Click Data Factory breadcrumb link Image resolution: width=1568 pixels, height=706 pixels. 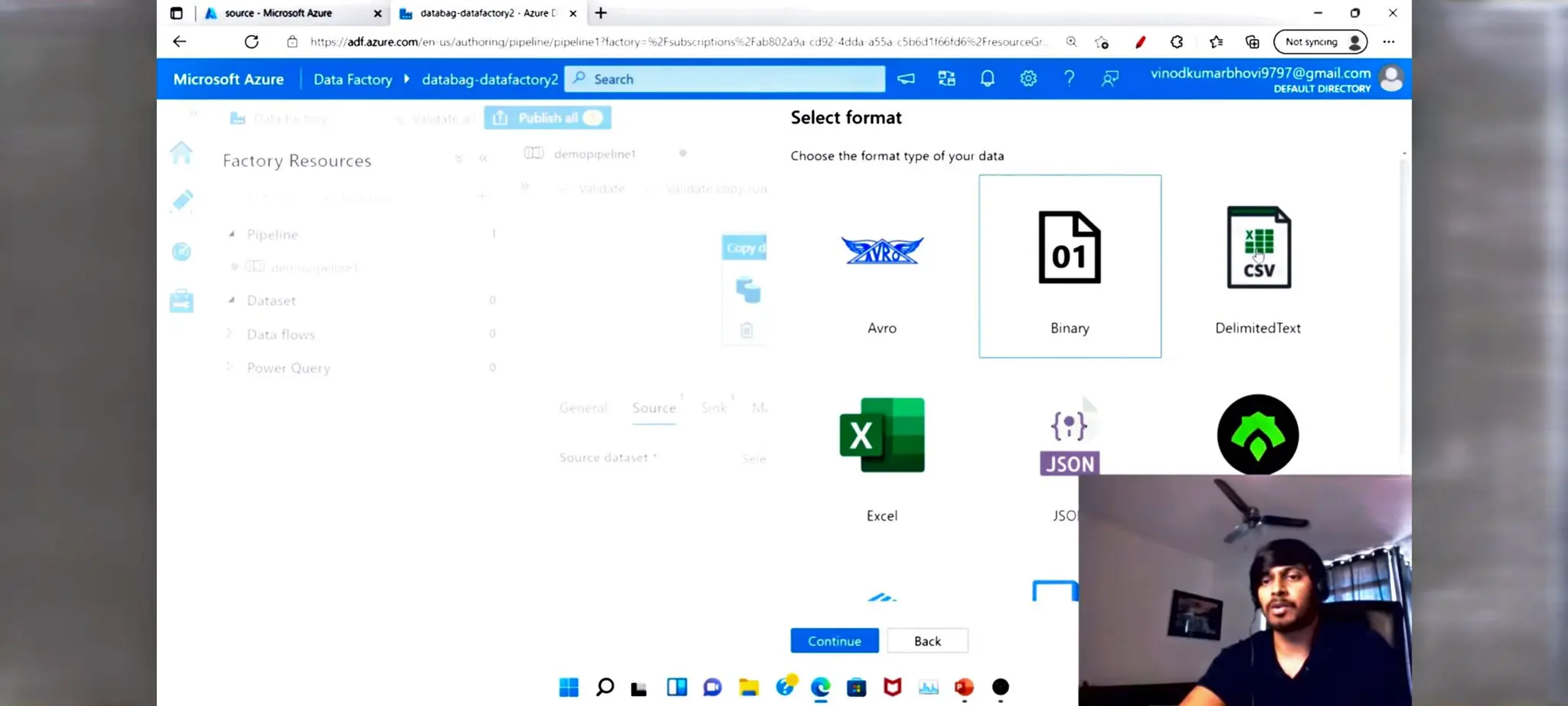click(353, 80)
